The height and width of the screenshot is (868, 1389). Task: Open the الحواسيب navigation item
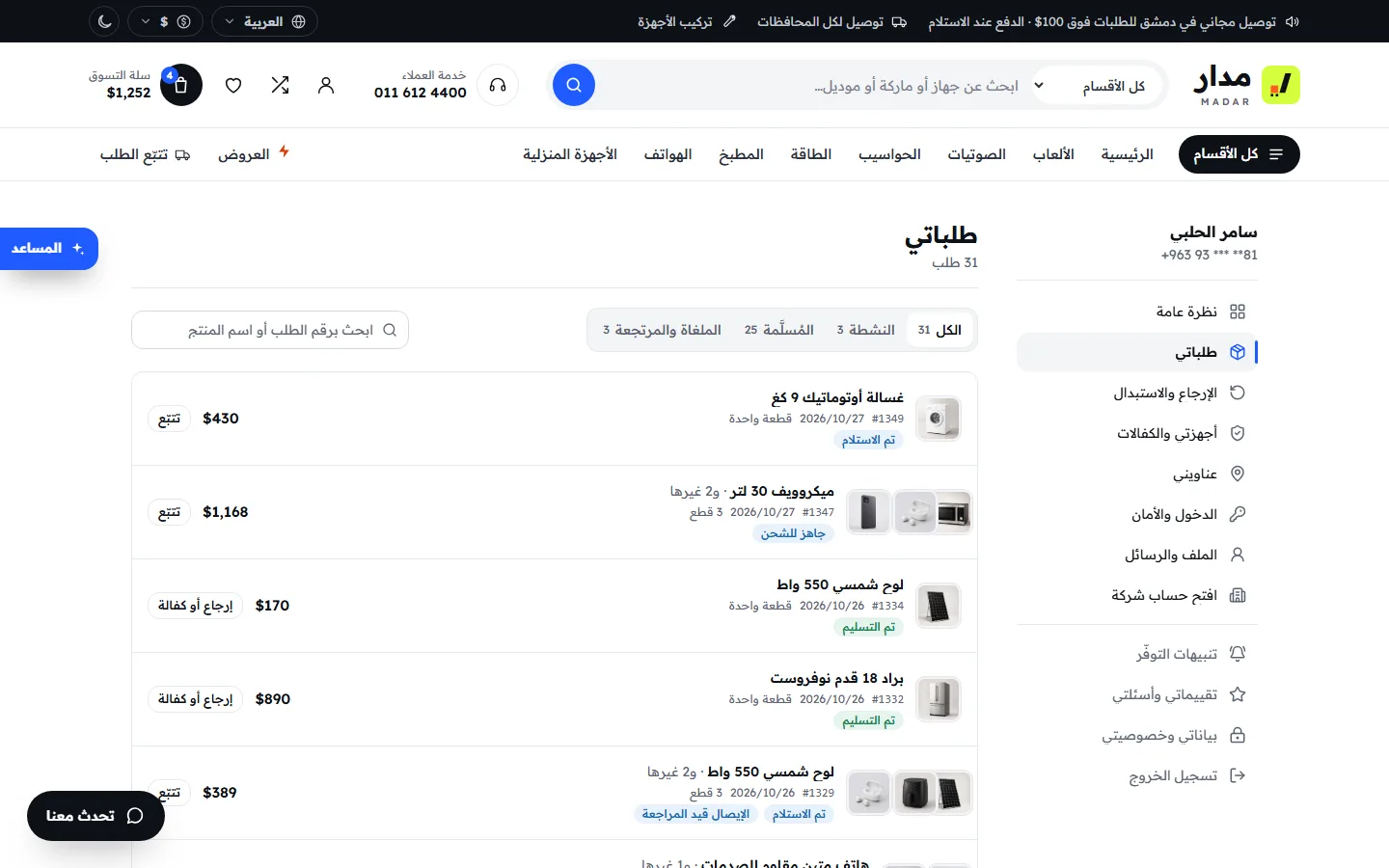point(889,154)
